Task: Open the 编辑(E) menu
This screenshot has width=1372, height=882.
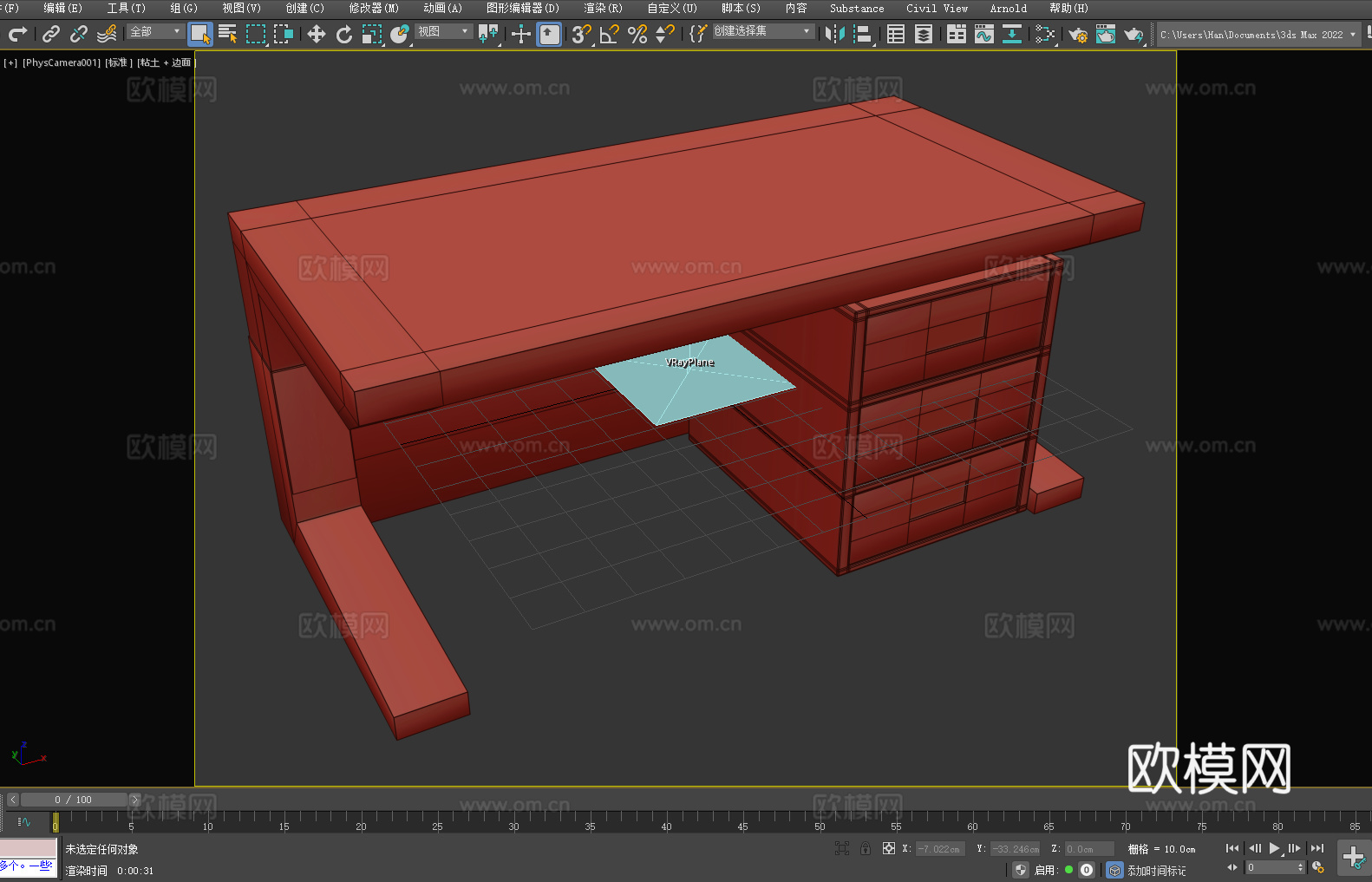Action: (x=63, y=8)
